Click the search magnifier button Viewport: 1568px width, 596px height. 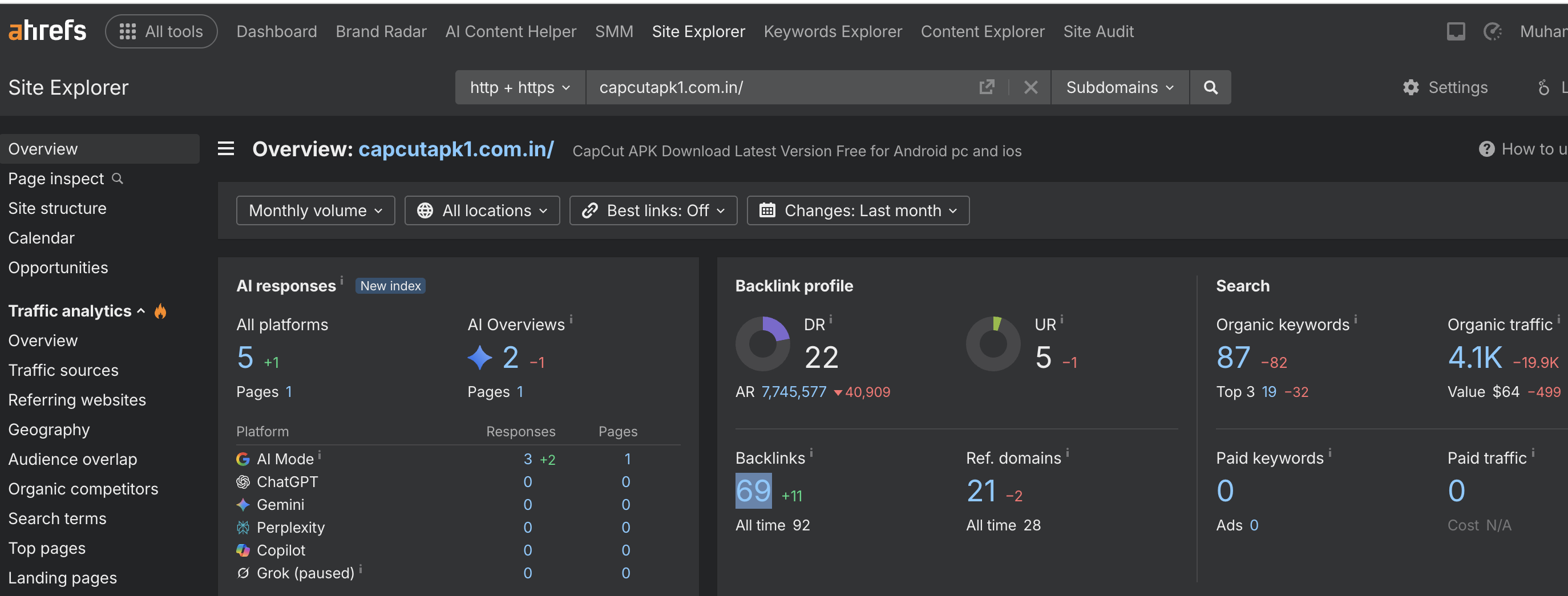[x=1210, y=87]
